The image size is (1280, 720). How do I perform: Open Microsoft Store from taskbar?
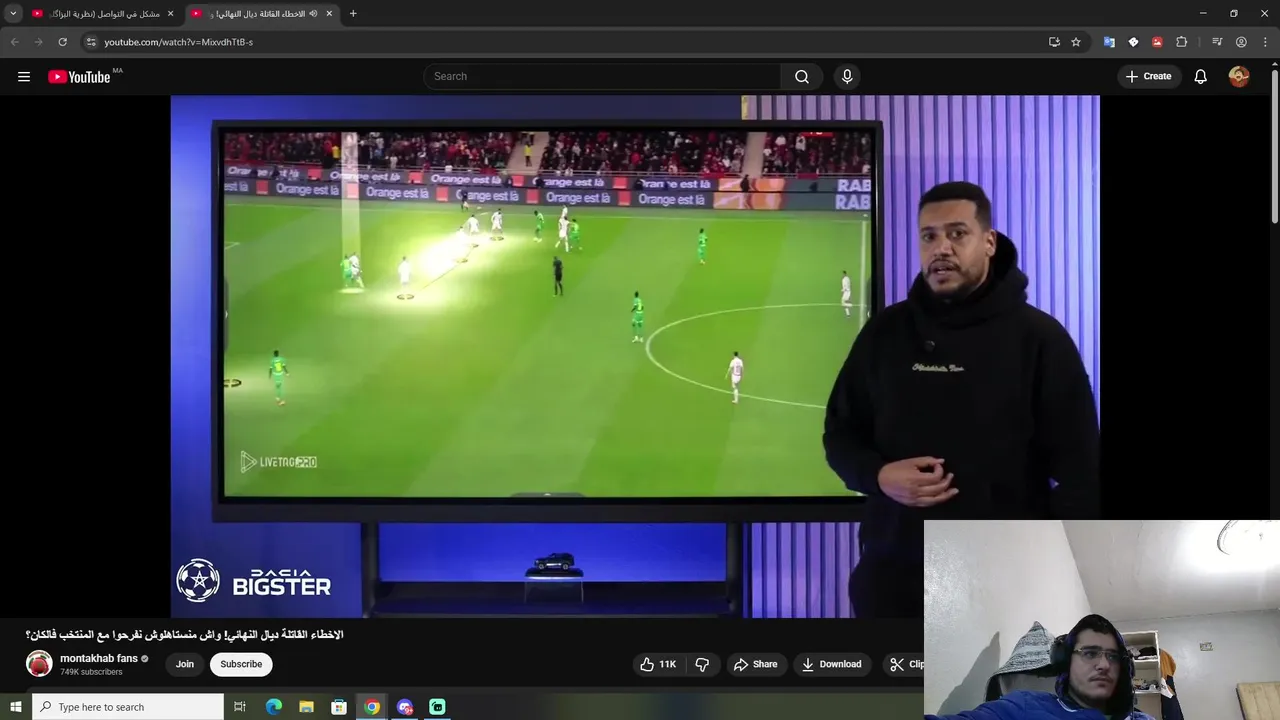pyautogui.click(x=339, y=707)
